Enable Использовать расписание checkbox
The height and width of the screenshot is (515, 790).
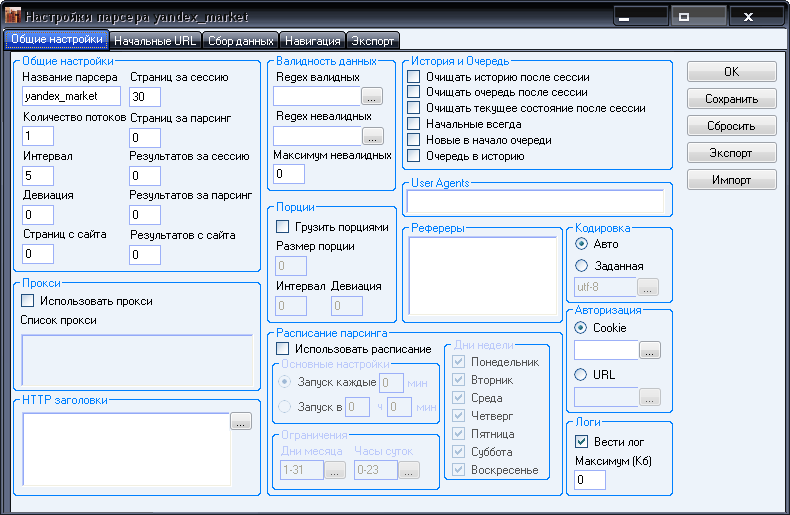pos(282,349)
